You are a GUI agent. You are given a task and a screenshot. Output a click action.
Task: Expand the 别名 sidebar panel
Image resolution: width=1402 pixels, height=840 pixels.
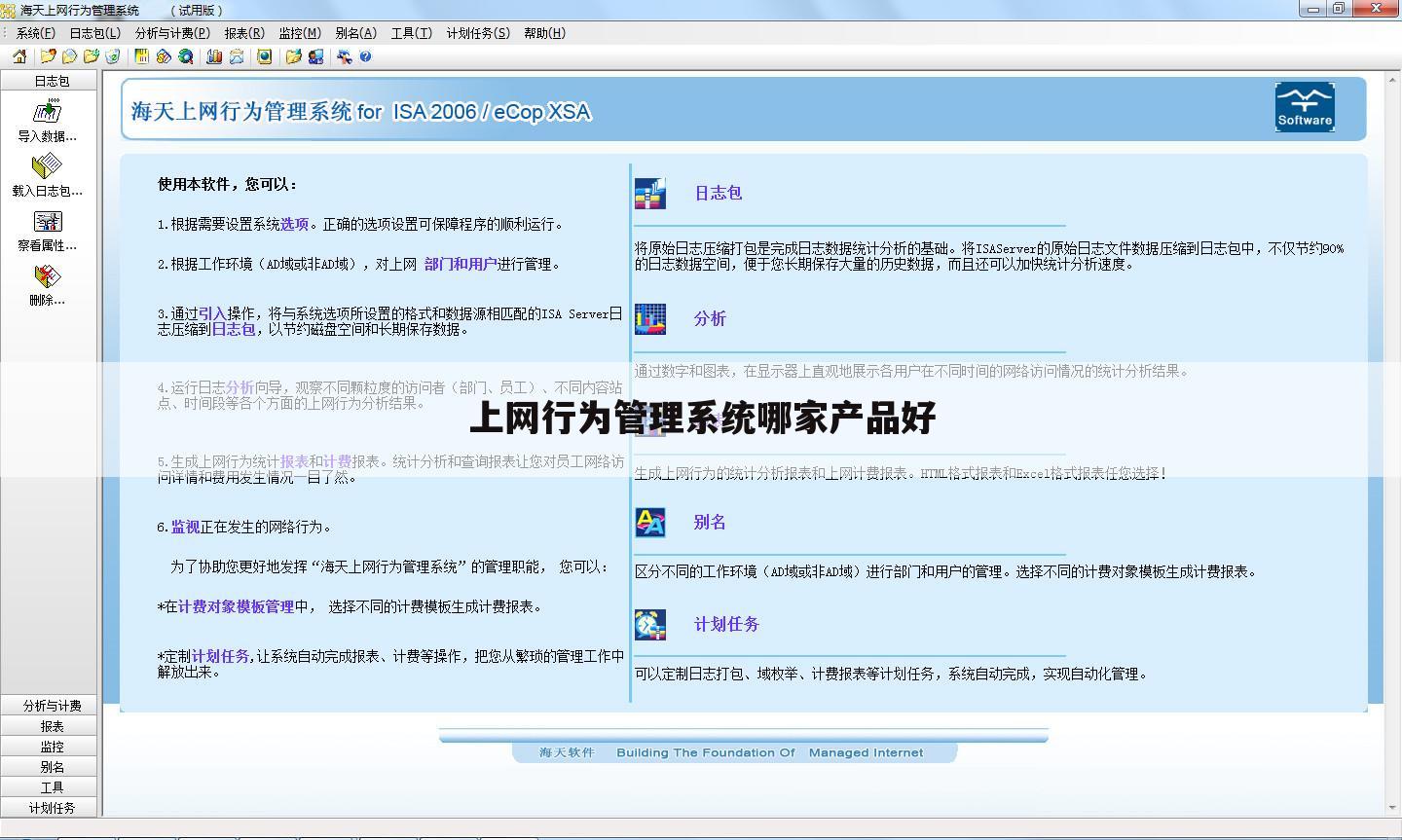pyautogui.click(x=51, y=767)
